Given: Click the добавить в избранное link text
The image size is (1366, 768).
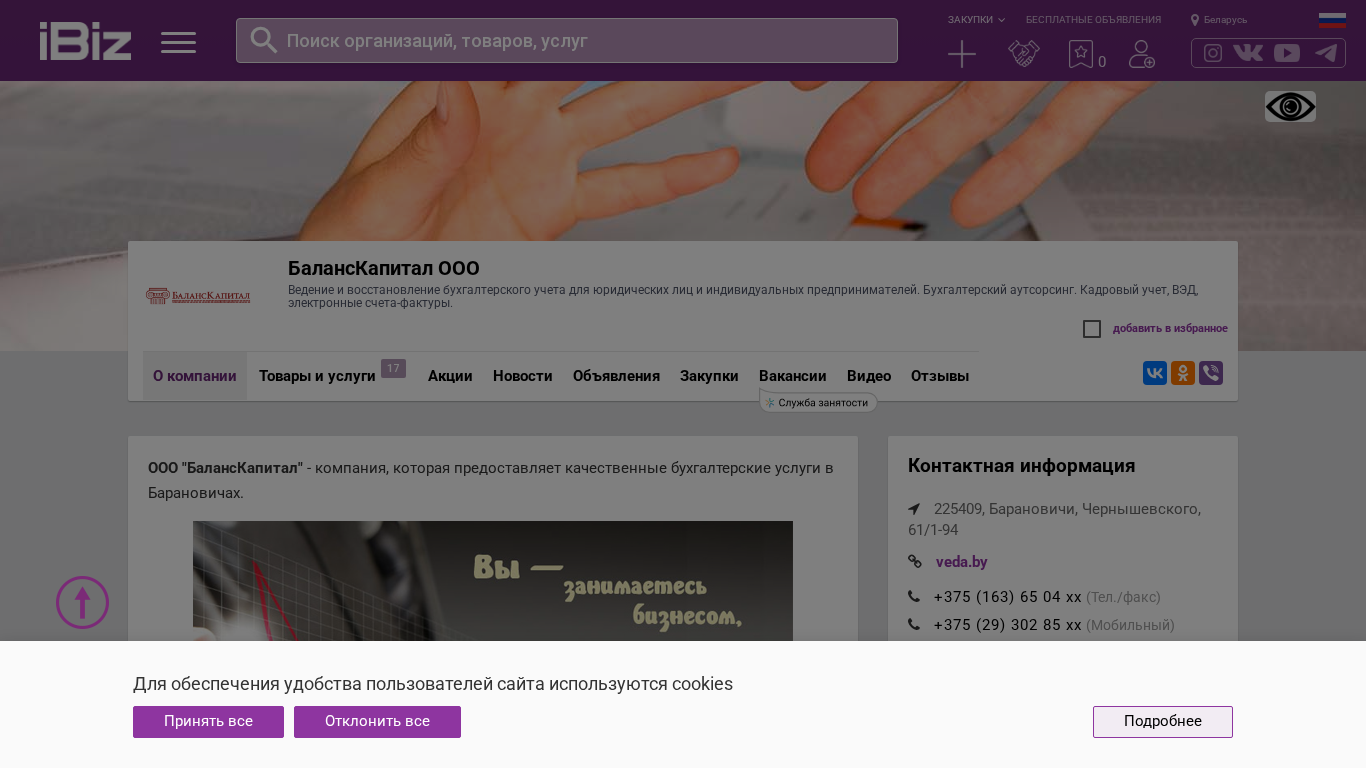Looking at the screenshot, I should click(x=1170, y=329).
